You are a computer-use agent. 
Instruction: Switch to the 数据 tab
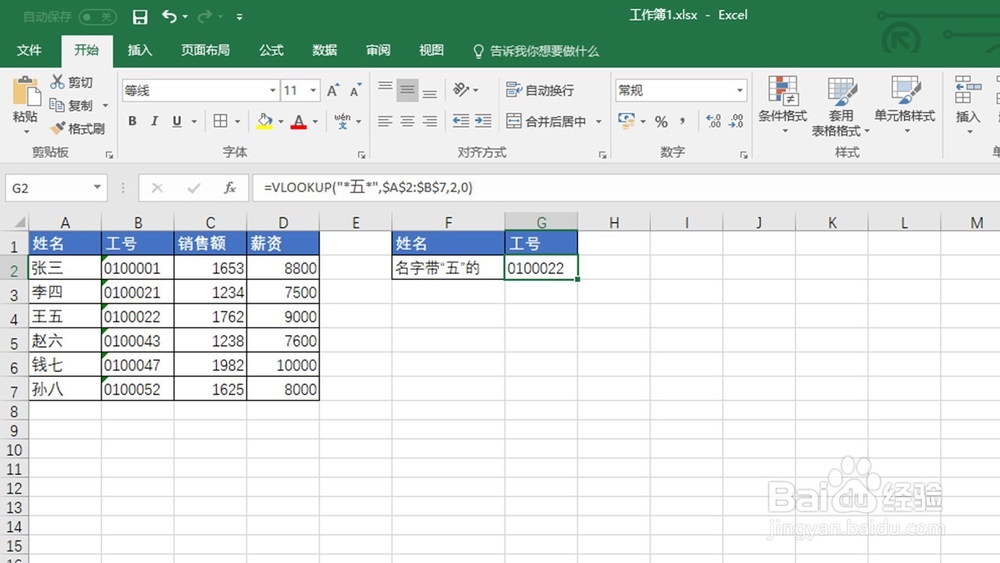[x=325, y=50]
